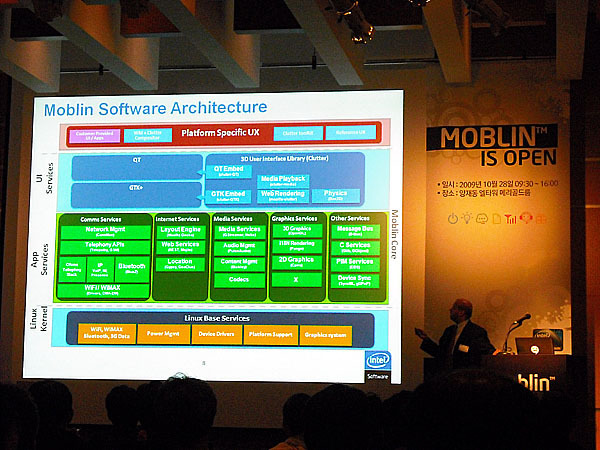Image resolution: width=600 pixels, height=450 pixels.
Task: Click the 'QT' block in UI Services
Action: [137, 167]
